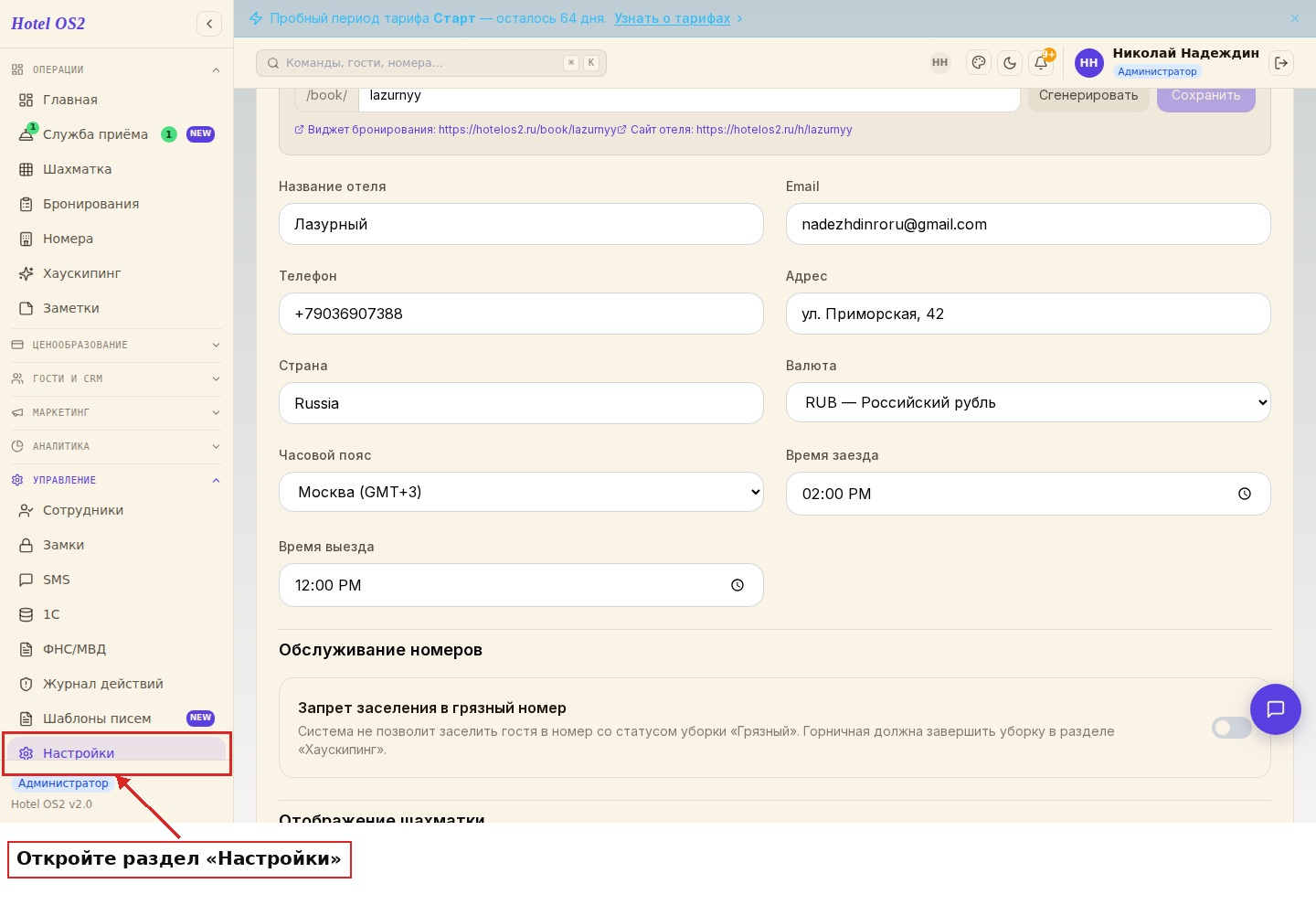Collapse the Управление sidebar group
Image resolution: width=1316 pixels, height=905 pixels.
[117, 480]
